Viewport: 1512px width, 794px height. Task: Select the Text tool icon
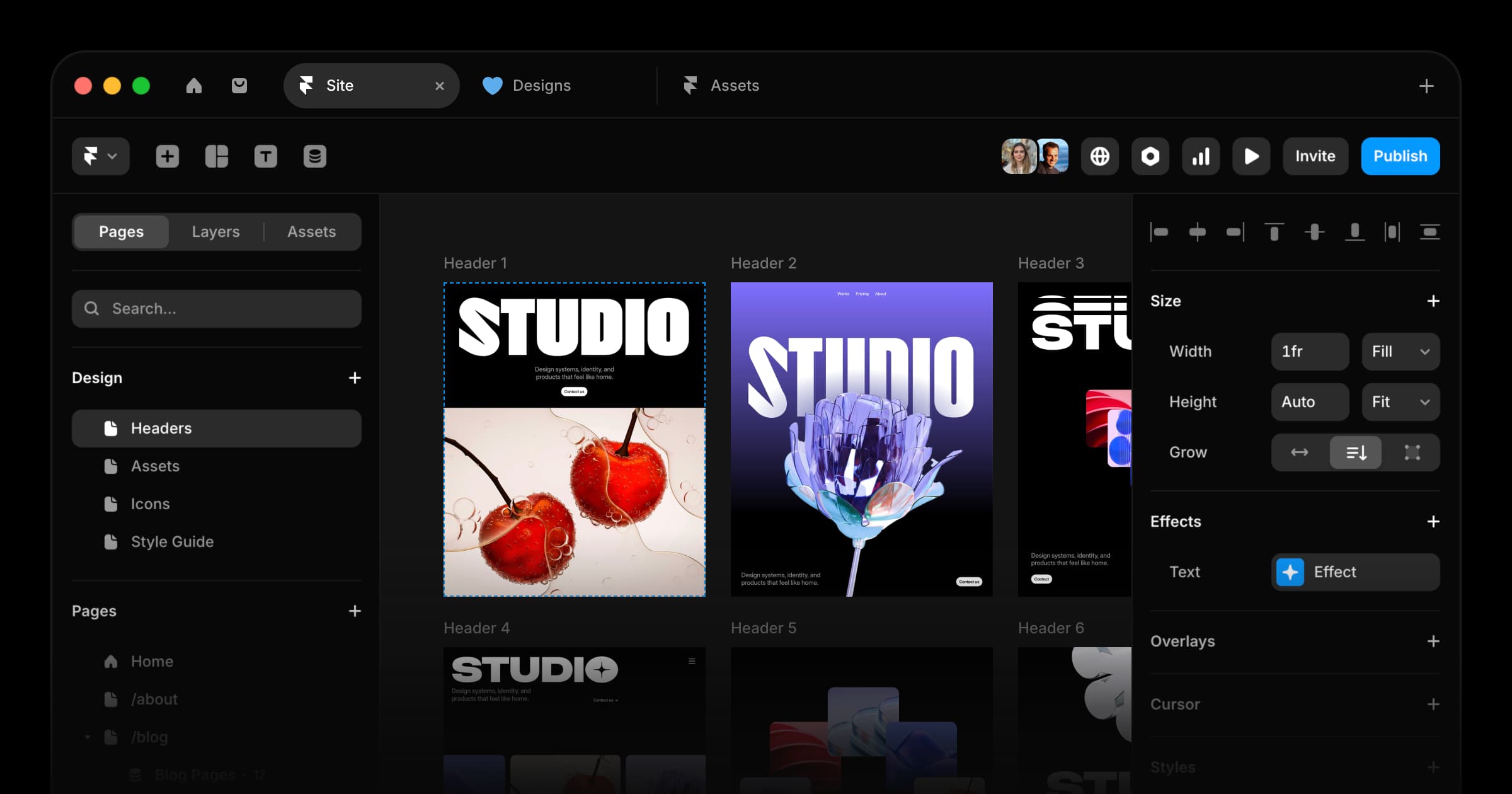click(x=266, y=156)
